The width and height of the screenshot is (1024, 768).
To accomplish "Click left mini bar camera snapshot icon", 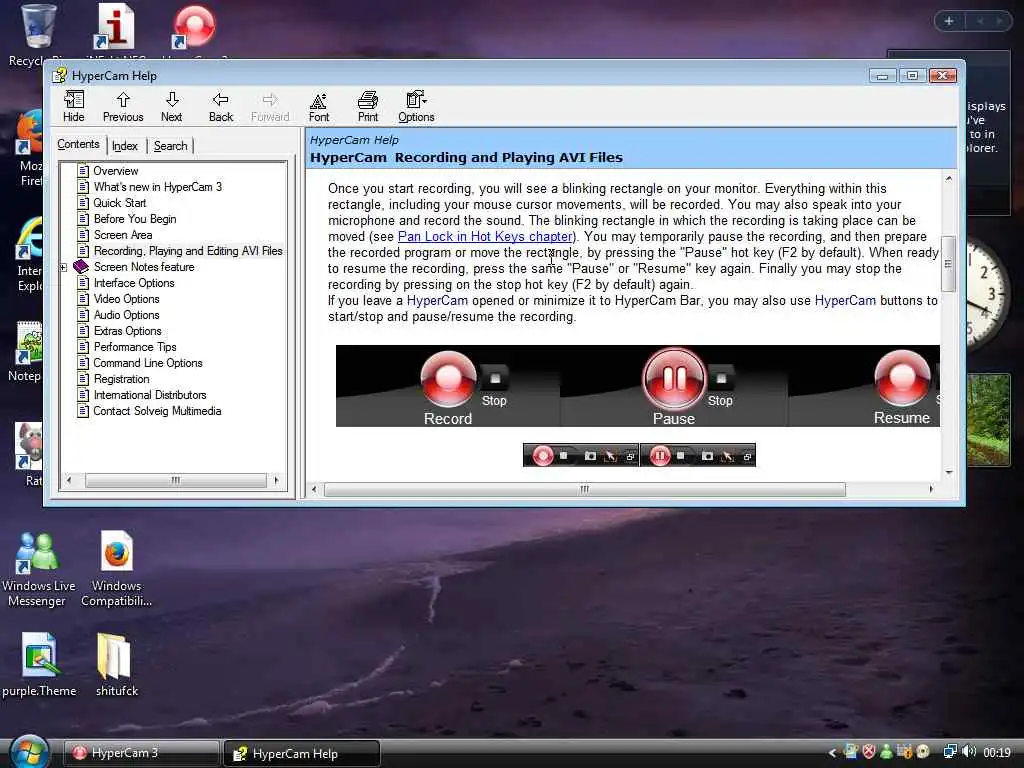I will (590, 456).
